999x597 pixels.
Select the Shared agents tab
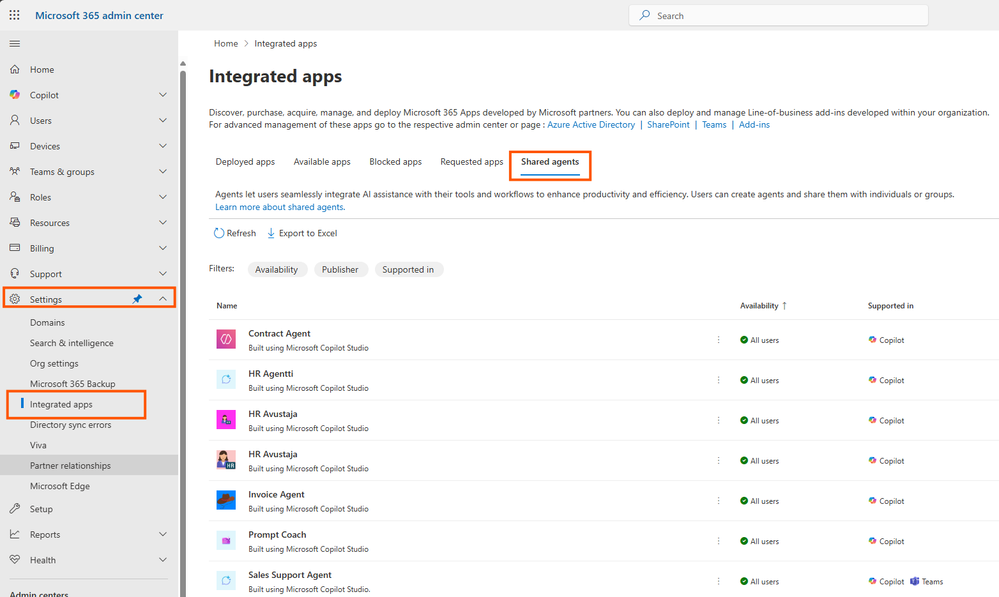550,162
